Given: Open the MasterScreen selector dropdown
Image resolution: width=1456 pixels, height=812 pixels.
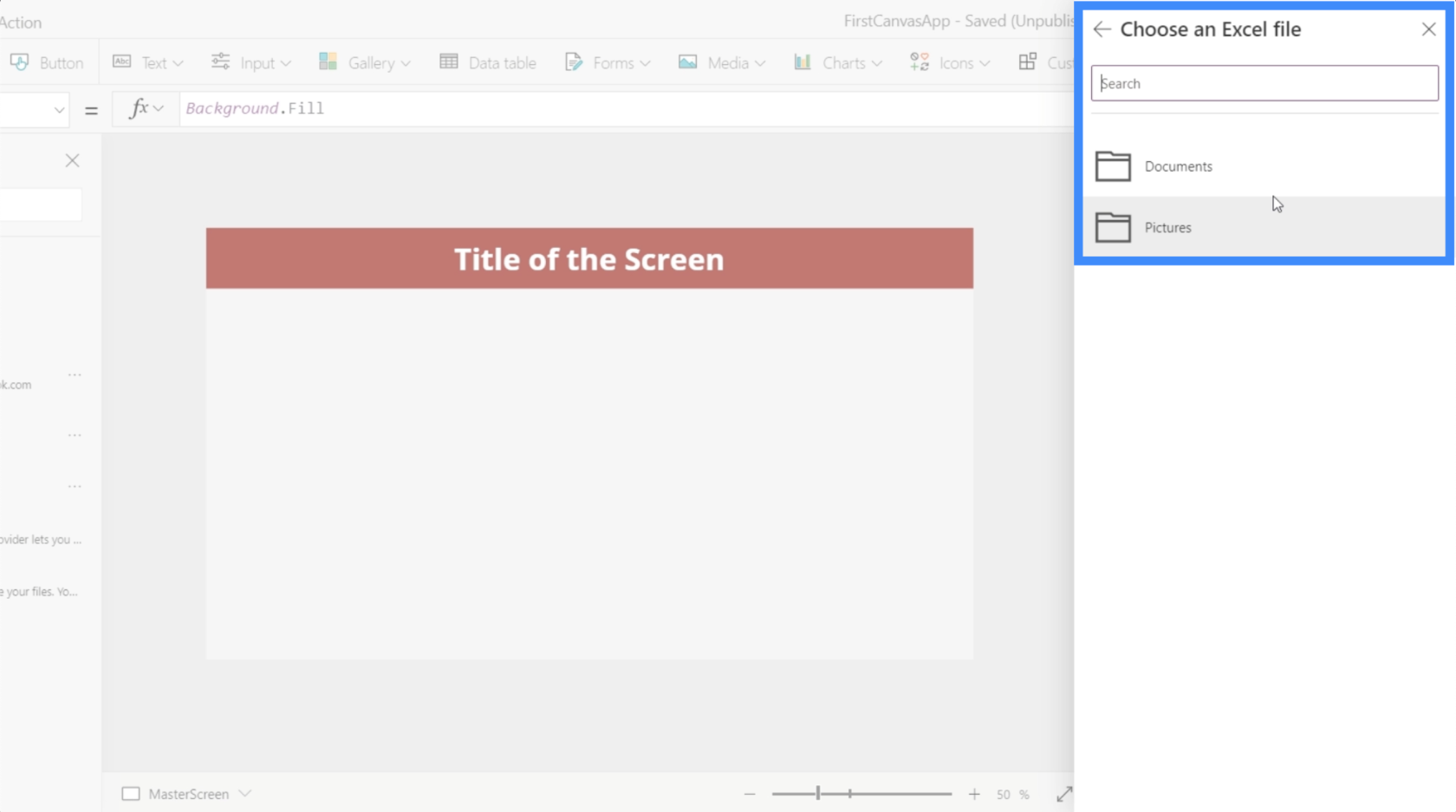Looking at the screenshot, I should (245, 794).
